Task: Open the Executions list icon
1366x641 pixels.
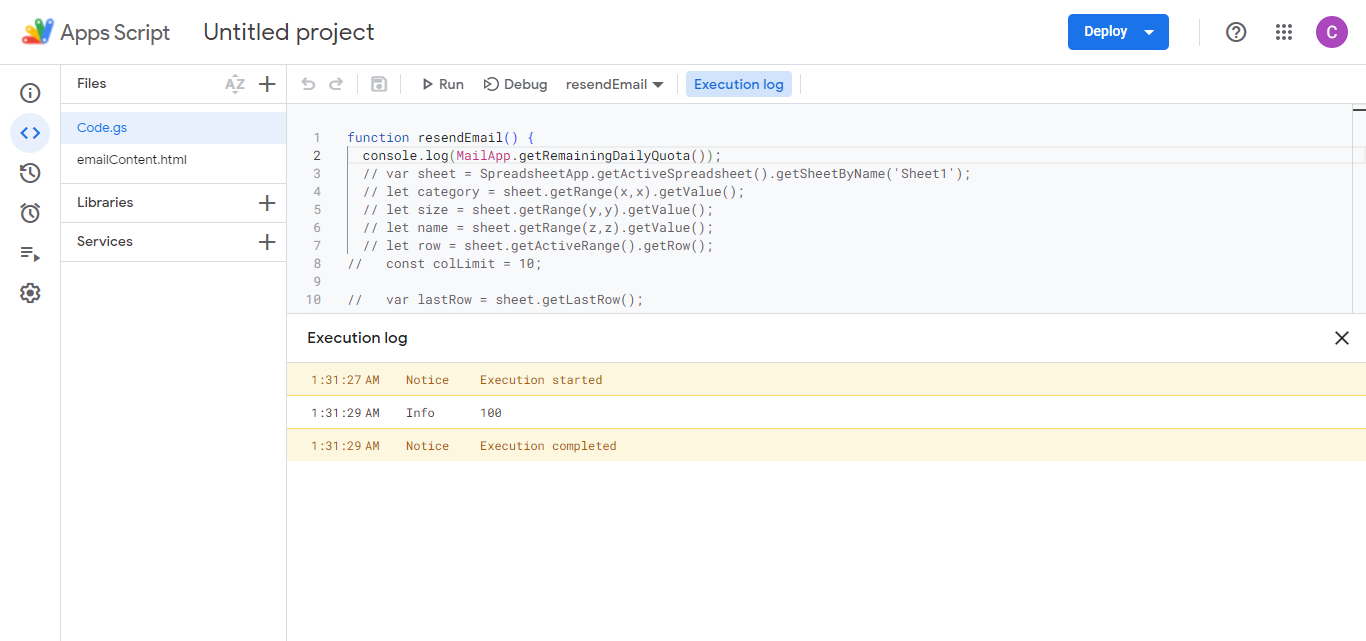Action: point(30,253)
